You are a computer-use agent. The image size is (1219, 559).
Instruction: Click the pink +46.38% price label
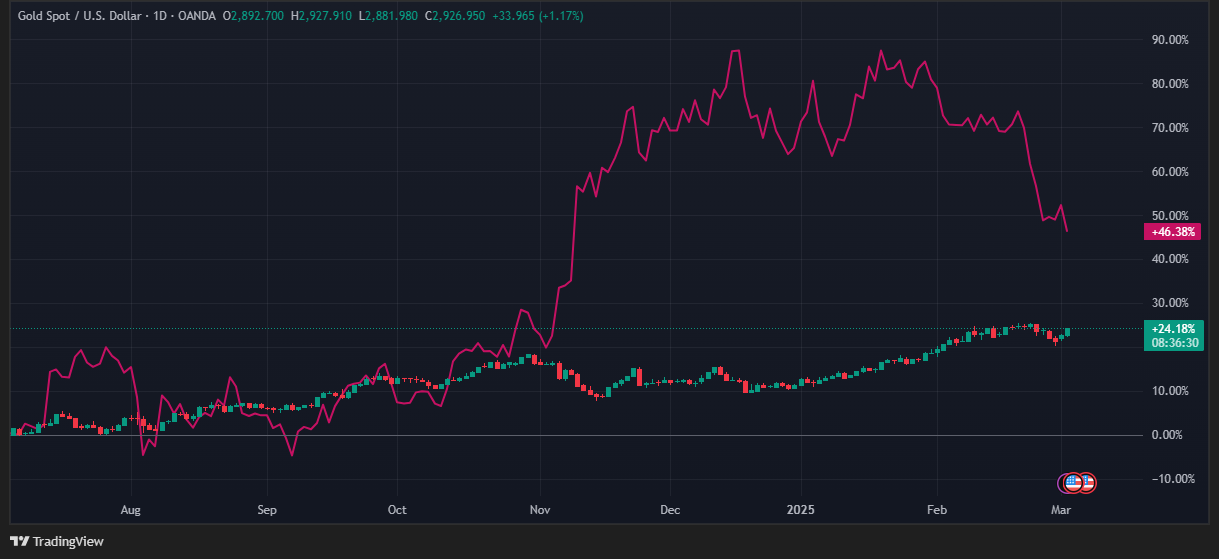(x=1171, y=231)
